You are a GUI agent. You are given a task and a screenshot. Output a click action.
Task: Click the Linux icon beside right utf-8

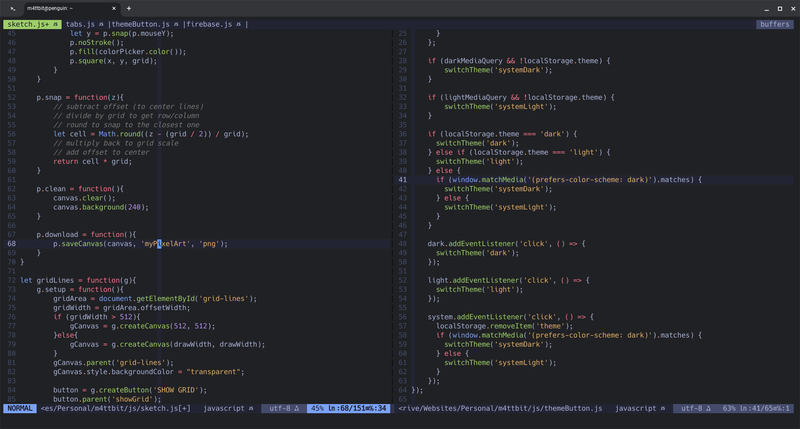(708, 408)
